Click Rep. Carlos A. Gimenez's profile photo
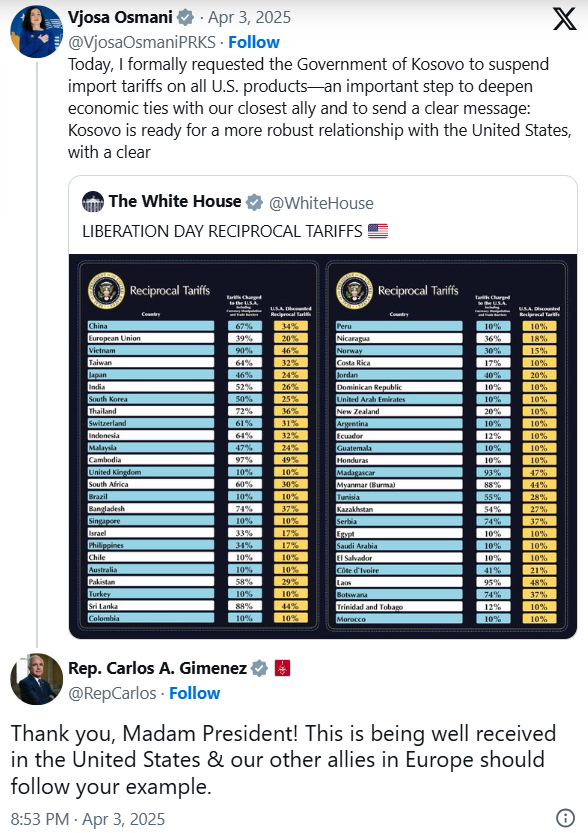 coord(37,679)
